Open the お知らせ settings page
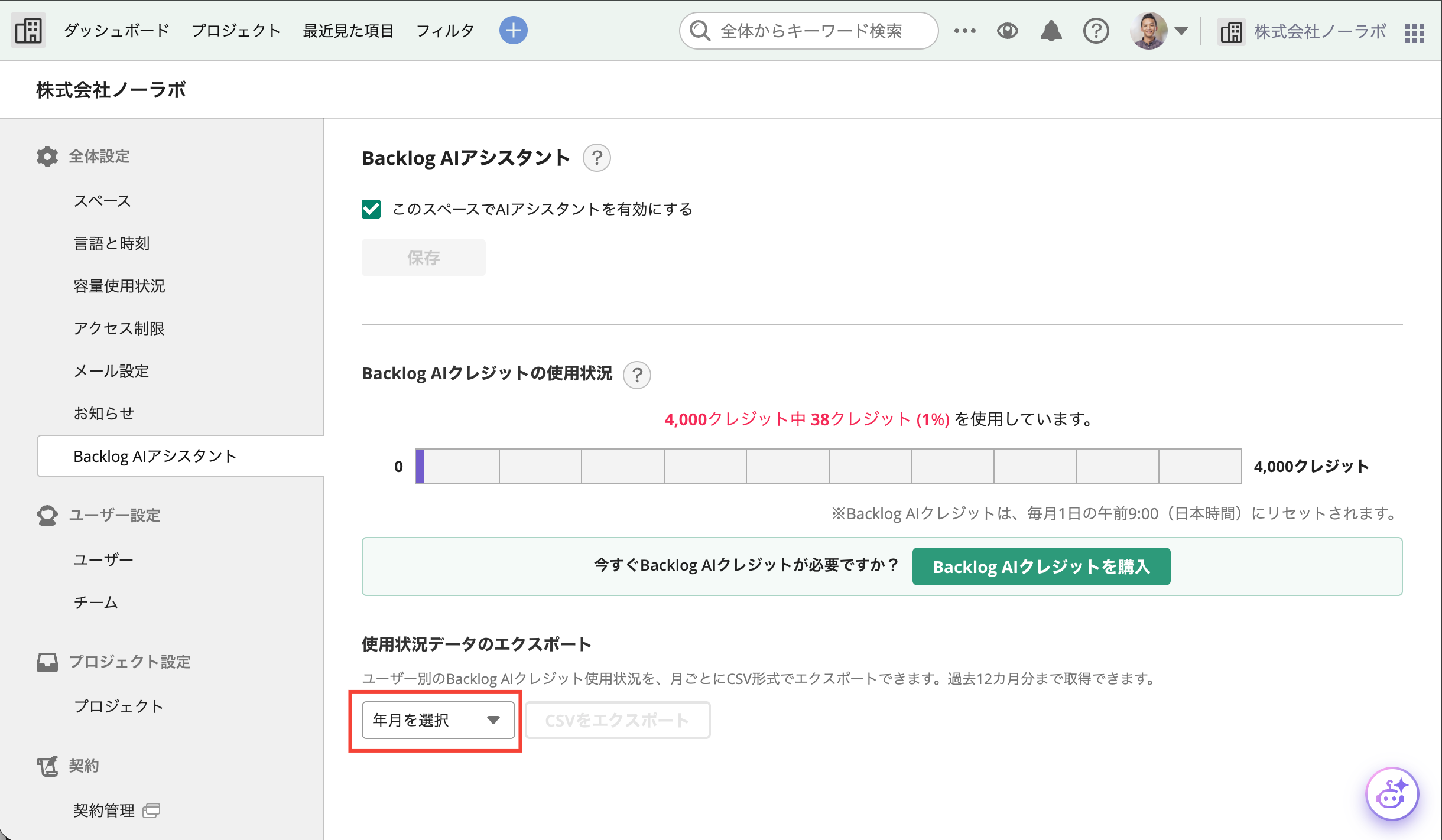This screenshot has width=1442, height=840. [x=104, y=414]
